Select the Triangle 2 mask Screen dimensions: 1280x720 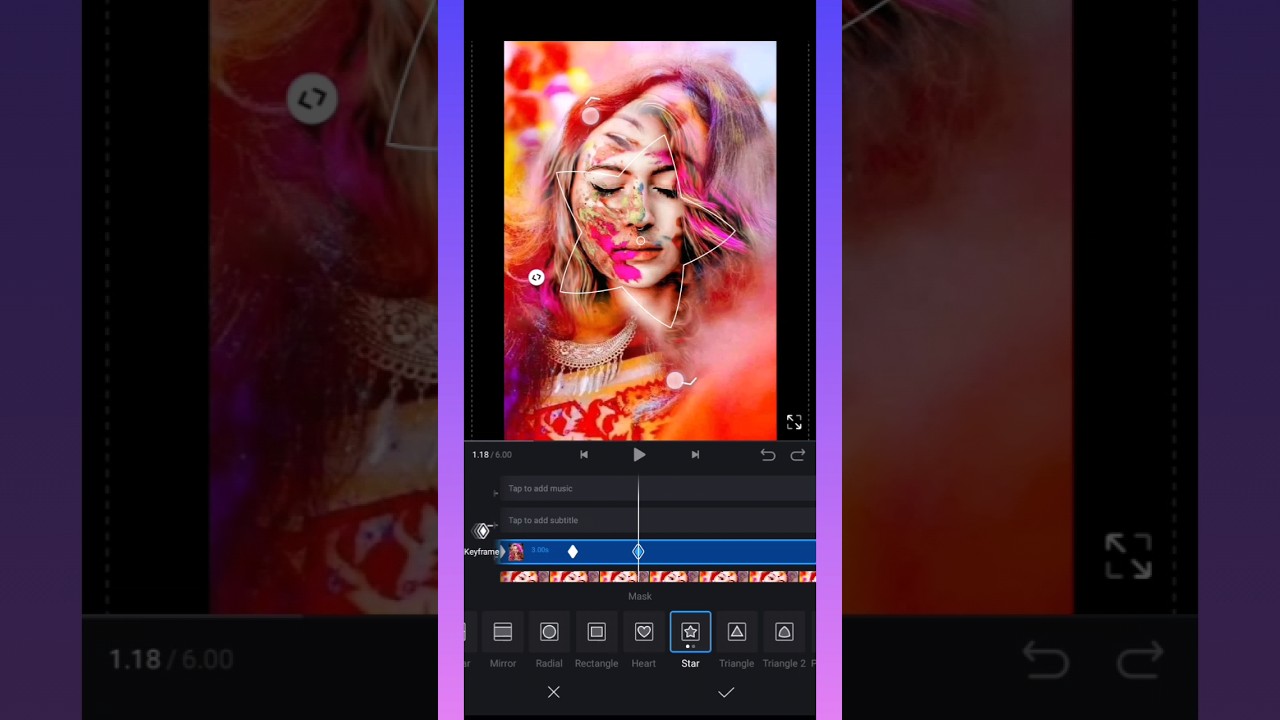pos(784,632)
